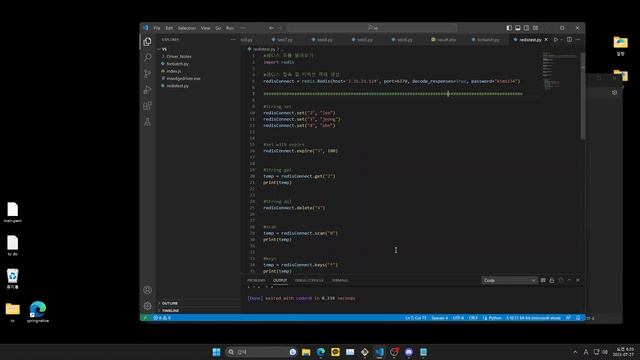
Task: Switch to the result.xlsx editor tab
Action: (444, 40)
